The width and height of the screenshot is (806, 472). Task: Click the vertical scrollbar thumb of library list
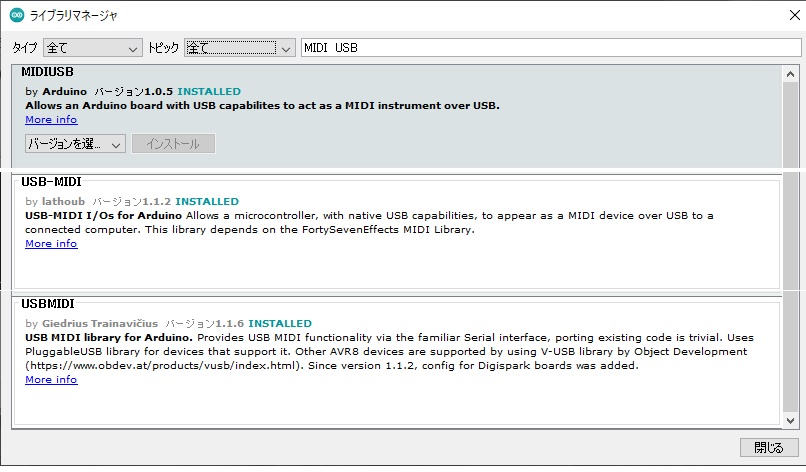click(791, 247)
